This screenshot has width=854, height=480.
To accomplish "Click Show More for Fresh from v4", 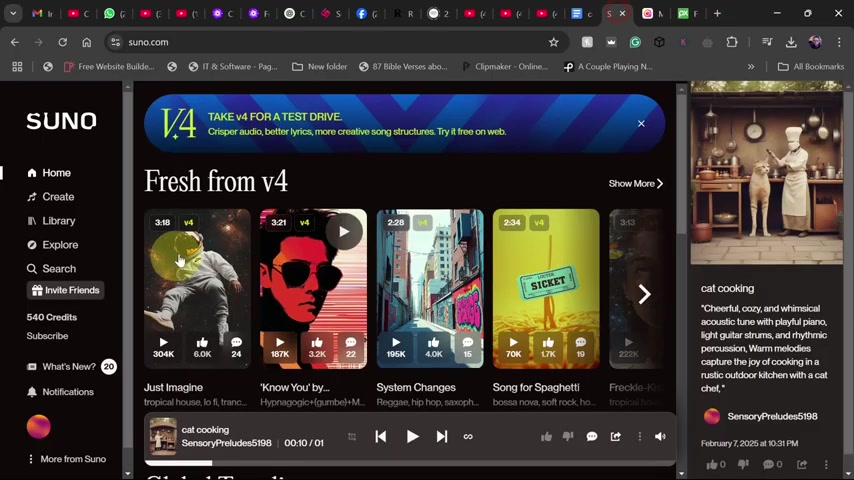I will pos(636,184).
